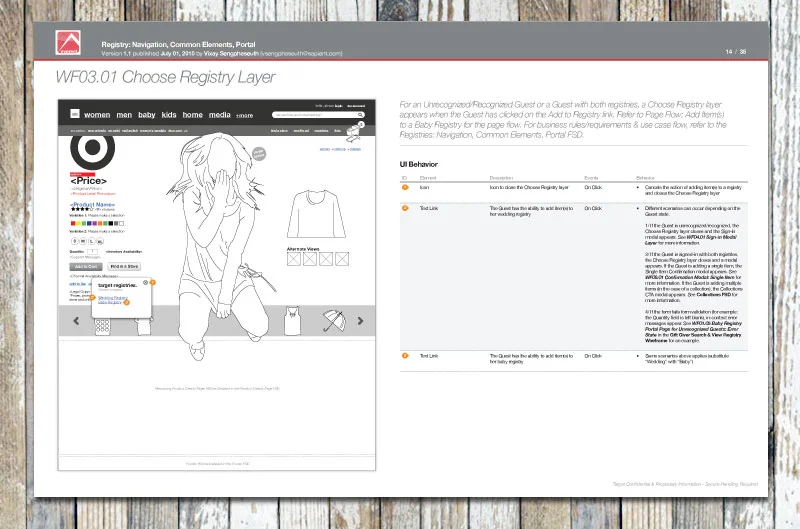This screenshot has width=800, height=529.
Task: Click the first On Click cell in the Events column
Action: coord(593,188)
